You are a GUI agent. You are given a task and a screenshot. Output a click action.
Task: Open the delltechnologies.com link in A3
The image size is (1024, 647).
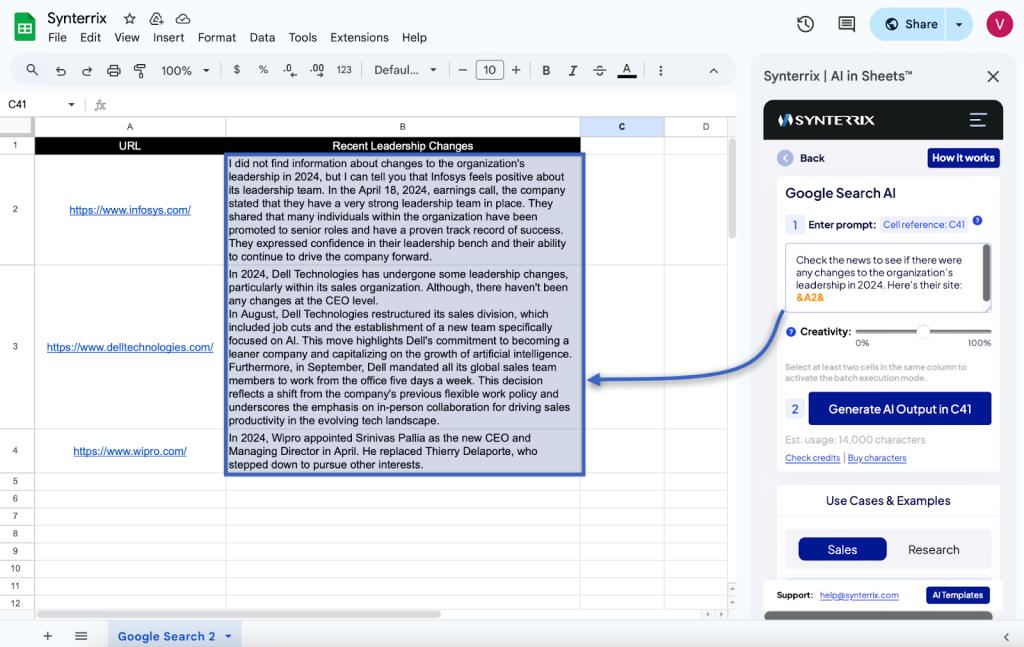pos(130,347)
